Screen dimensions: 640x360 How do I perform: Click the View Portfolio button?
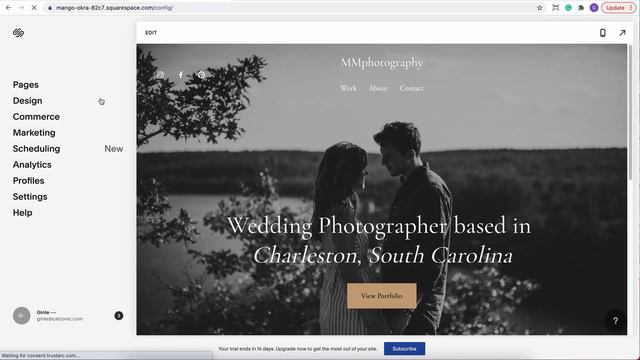click(x=382, y=296)
